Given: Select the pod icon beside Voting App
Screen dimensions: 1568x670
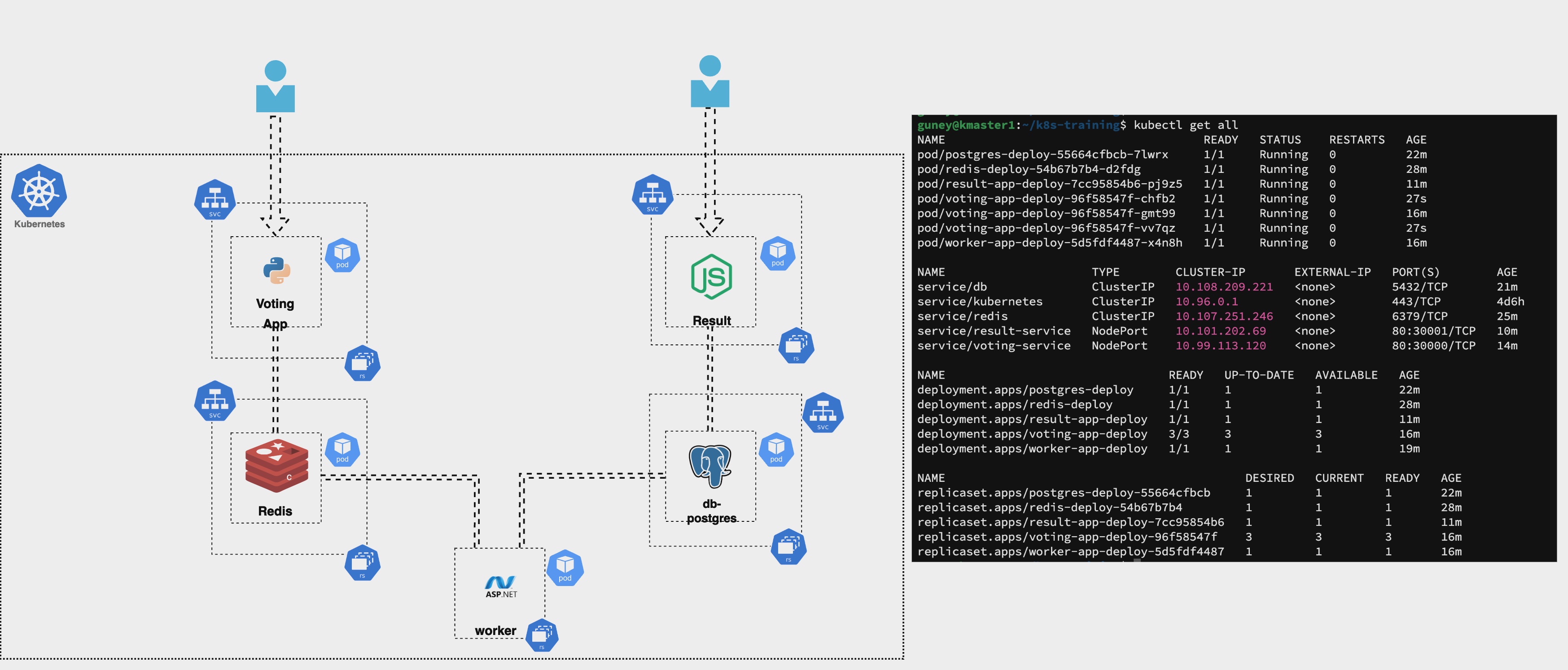Looking at the screenshot, I should [x=343, y=255].
